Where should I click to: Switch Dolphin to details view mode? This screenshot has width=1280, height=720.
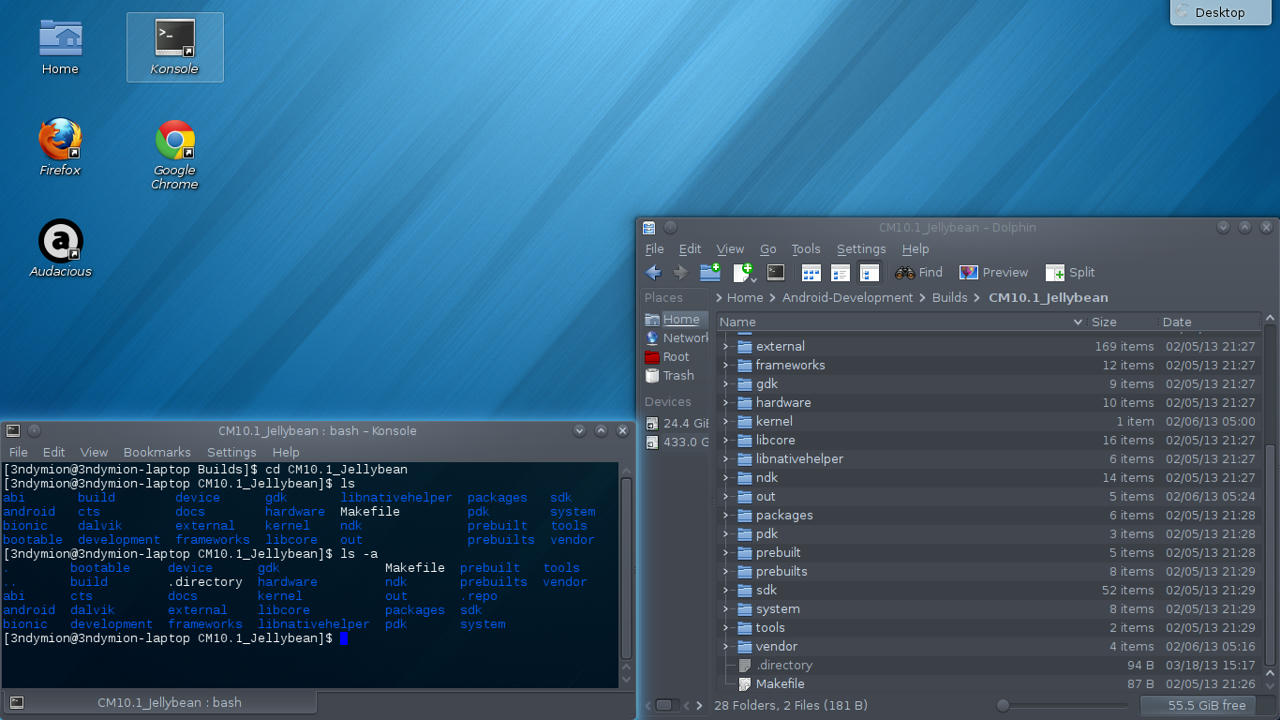point(869,272)
